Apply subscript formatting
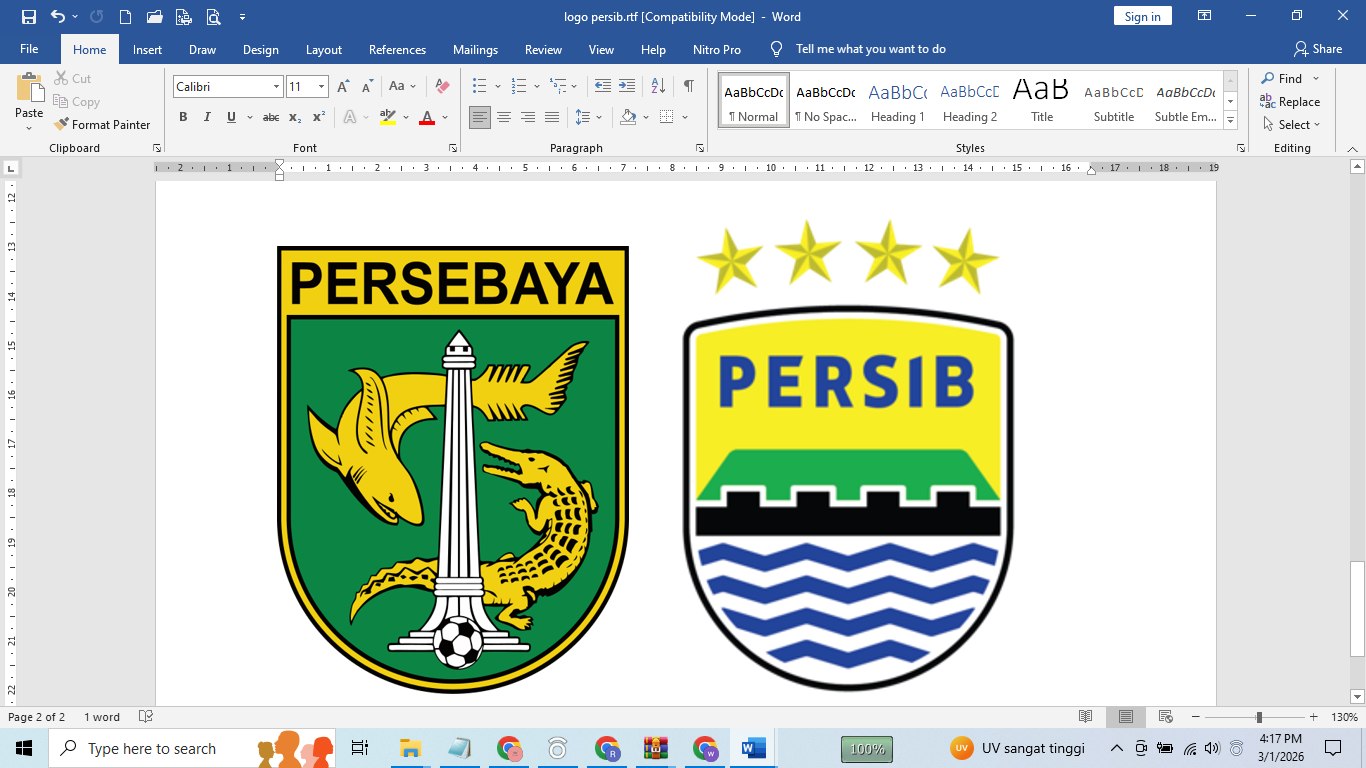 [295, 117]
